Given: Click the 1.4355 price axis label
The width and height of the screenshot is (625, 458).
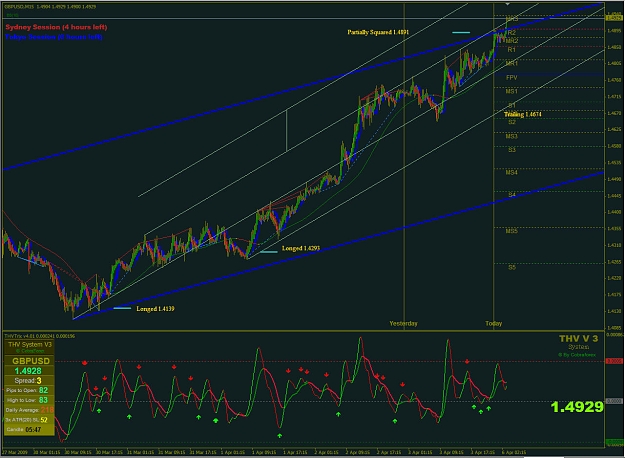Looking at the screenshot, I should point(614,228).
